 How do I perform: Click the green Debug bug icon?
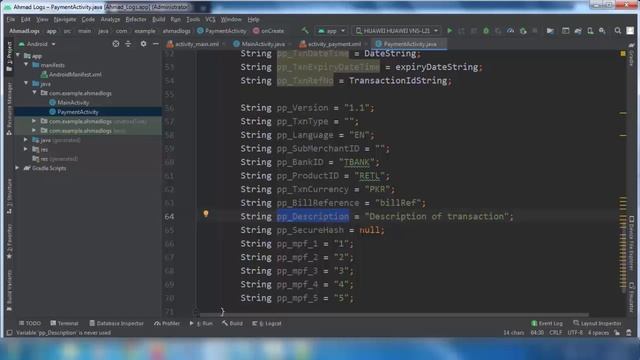pyautogui.click(x=486, y=31)
